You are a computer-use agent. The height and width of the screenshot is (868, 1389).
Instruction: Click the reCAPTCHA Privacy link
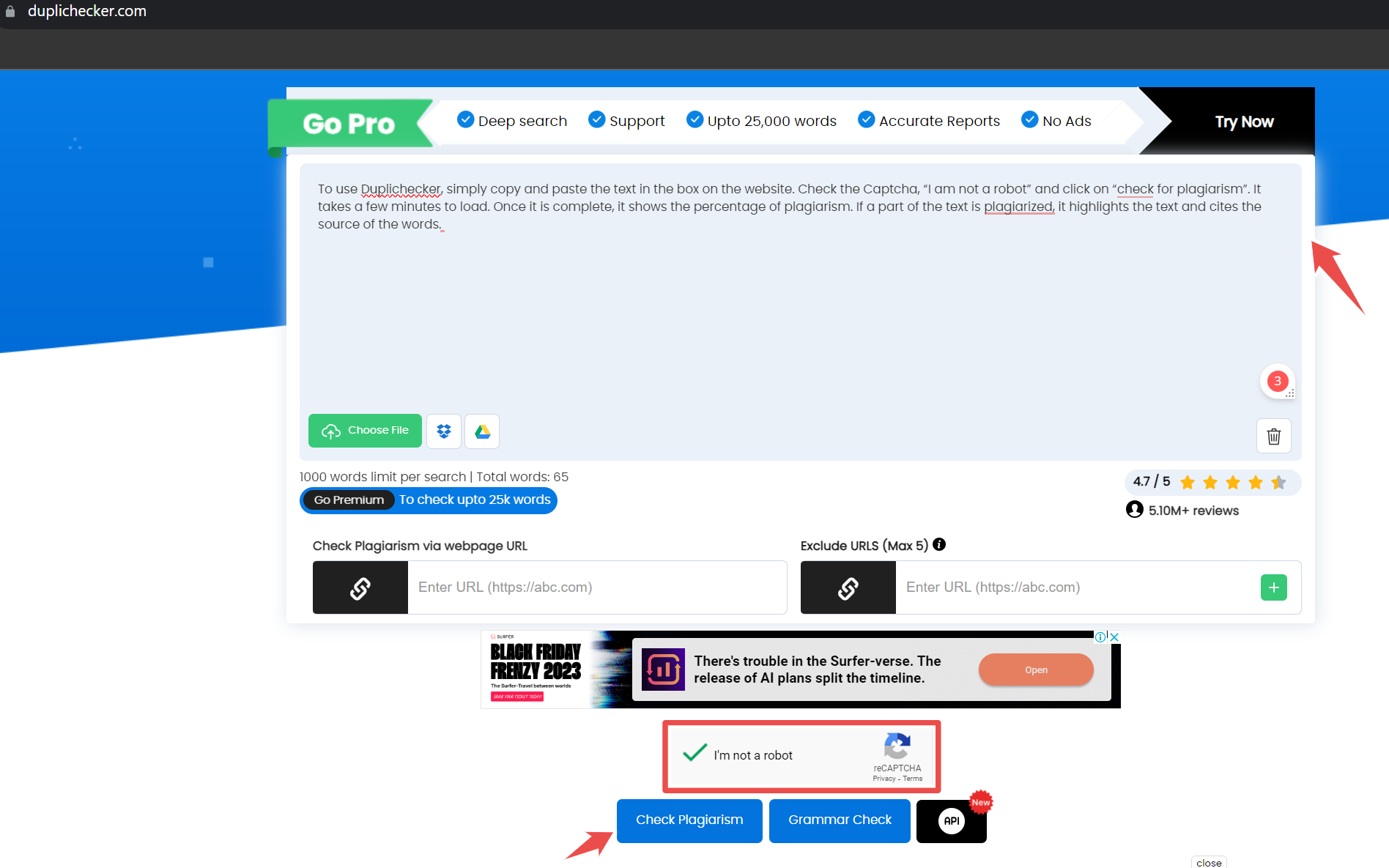point(884,779)
